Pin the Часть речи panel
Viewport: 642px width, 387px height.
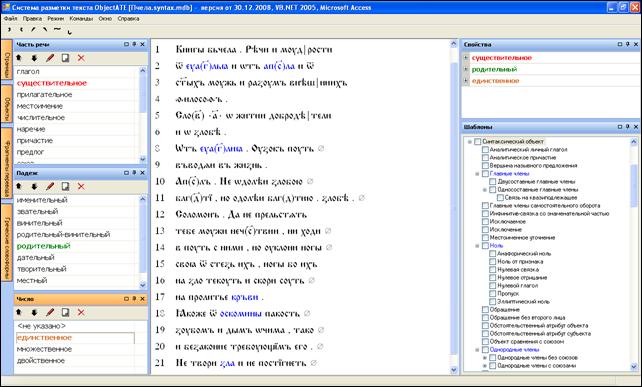(x=134, y=44)
